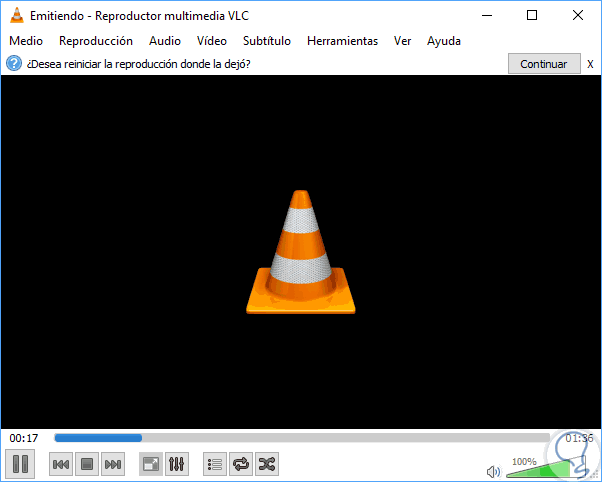The height and width of the screenshot is (482, 602).
Task: Pause playback with the pause button
Action: tap(20, 464)
